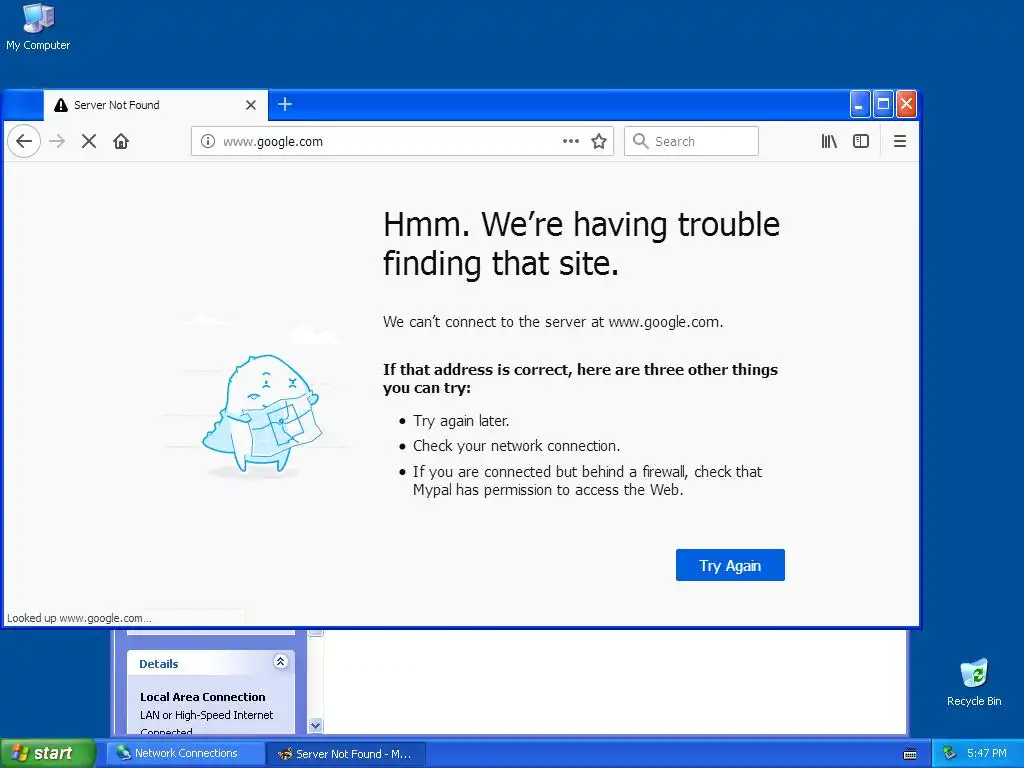Image resolution: width=1024 pixels, height=768 pixels.
Task: Click the forward navigation arrow
Action: (x=57, y=141)
